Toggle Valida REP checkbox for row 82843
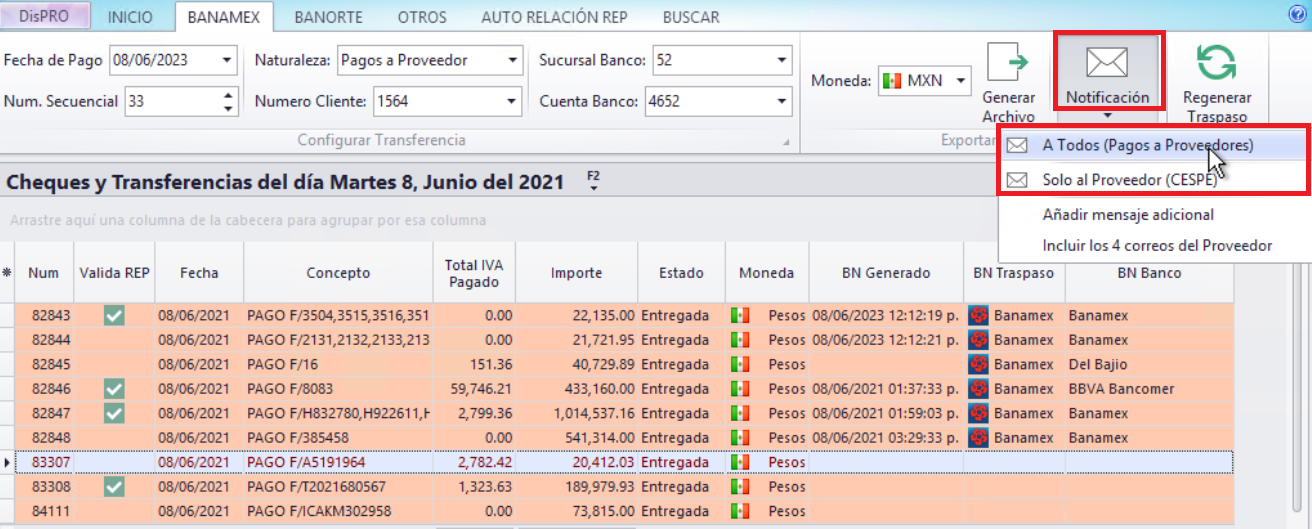Viewport: 1312px width, 529px height. point(115,315)
